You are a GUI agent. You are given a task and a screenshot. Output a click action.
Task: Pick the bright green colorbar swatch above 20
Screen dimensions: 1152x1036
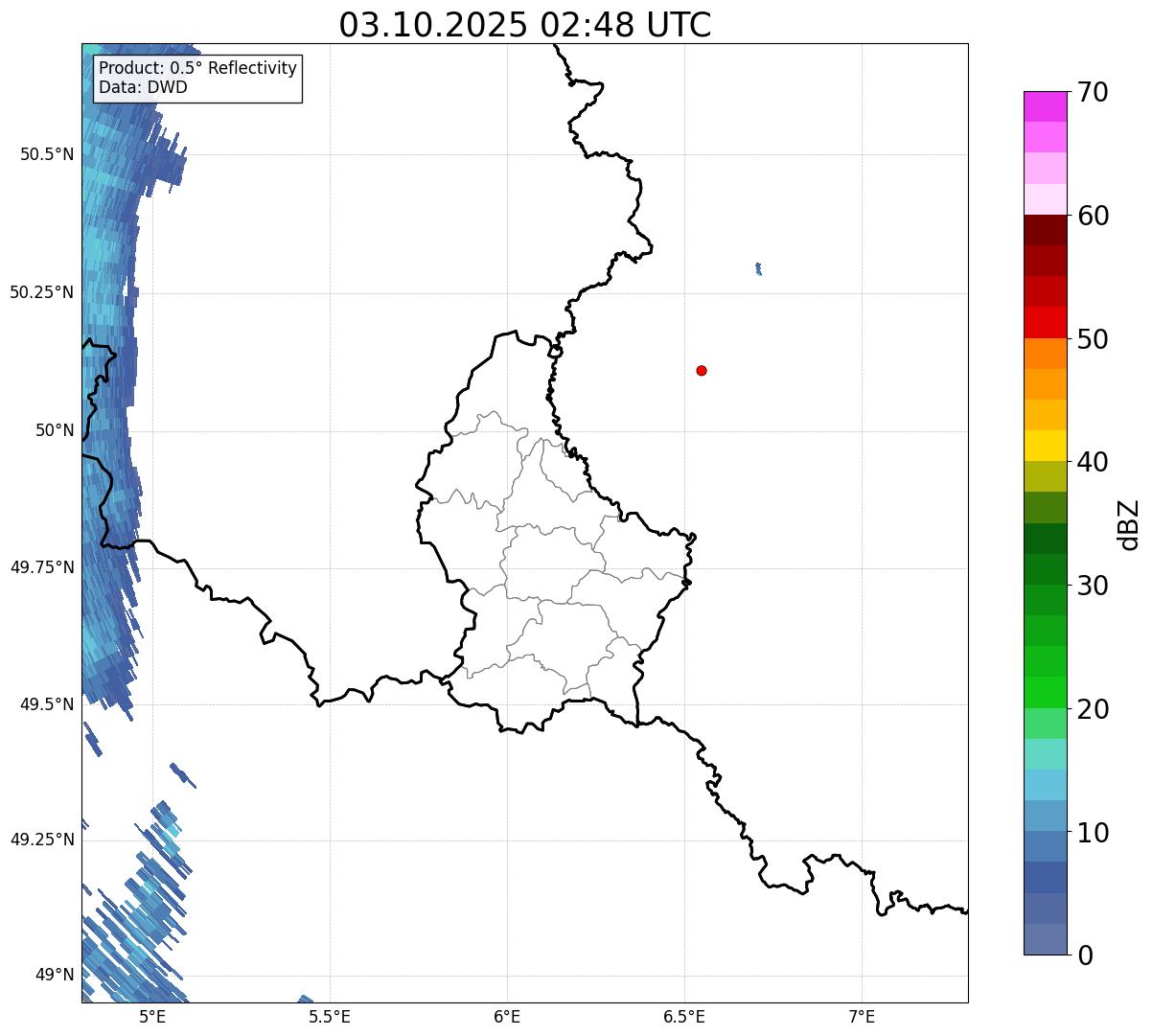[x=1045, y=693]
